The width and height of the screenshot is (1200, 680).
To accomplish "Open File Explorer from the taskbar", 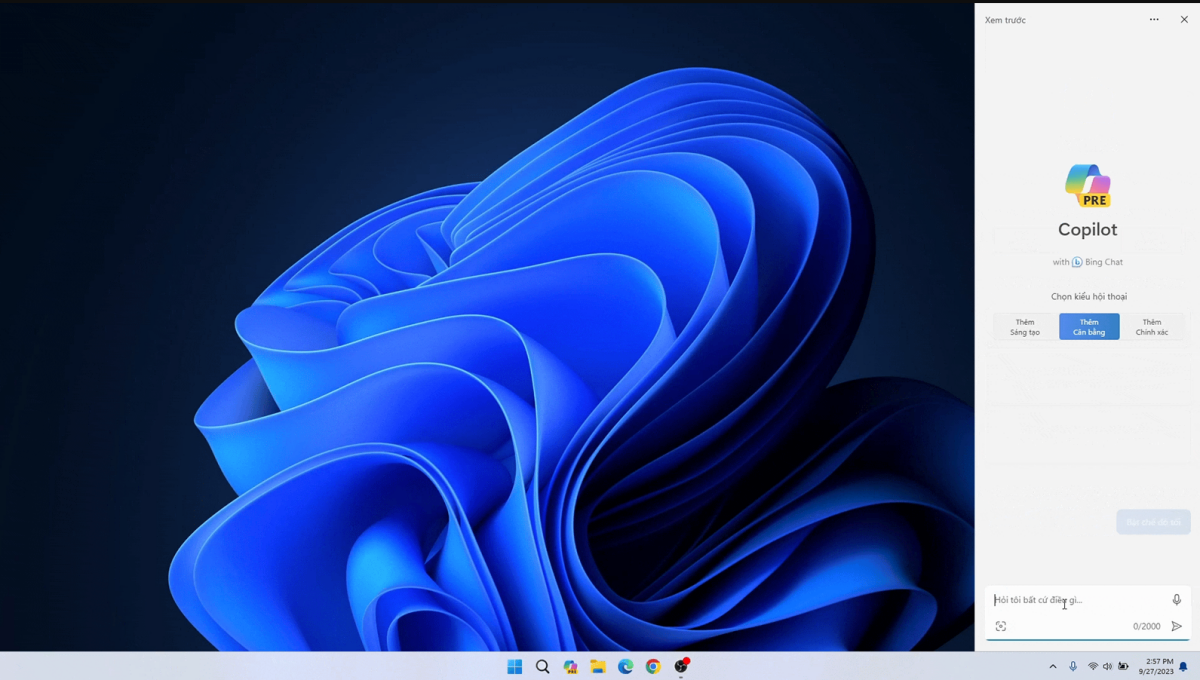I will [x=598, y=667].
